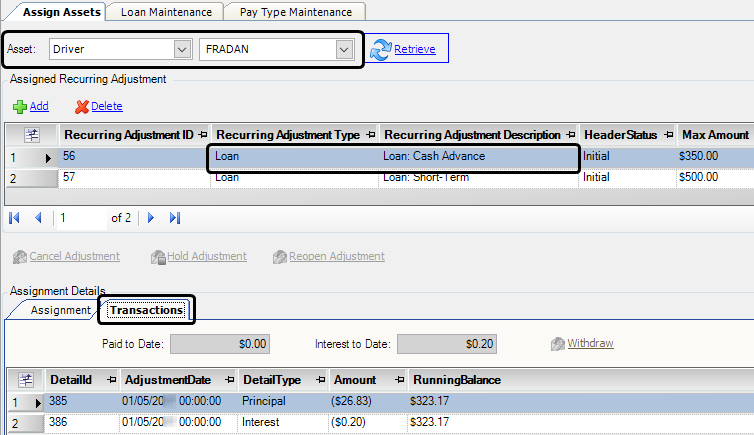
Task: Pin the HeaderStatus column
Action: point(668,135)
